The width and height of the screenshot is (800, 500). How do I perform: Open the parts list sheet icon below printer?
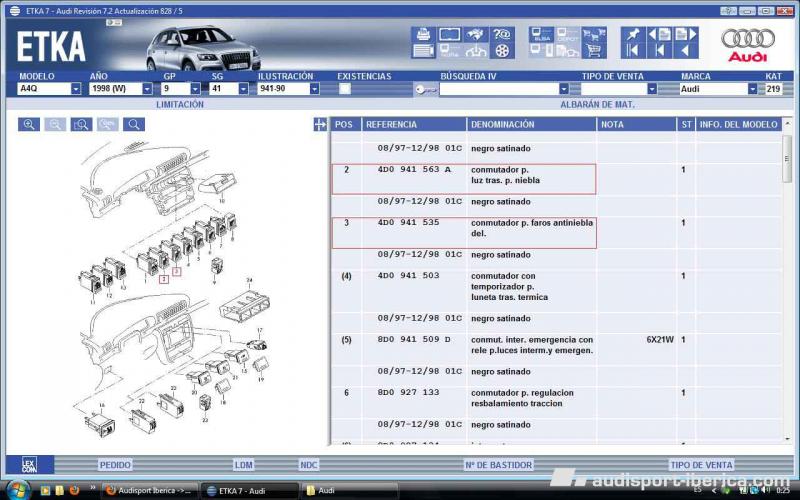tap(423, 51)
